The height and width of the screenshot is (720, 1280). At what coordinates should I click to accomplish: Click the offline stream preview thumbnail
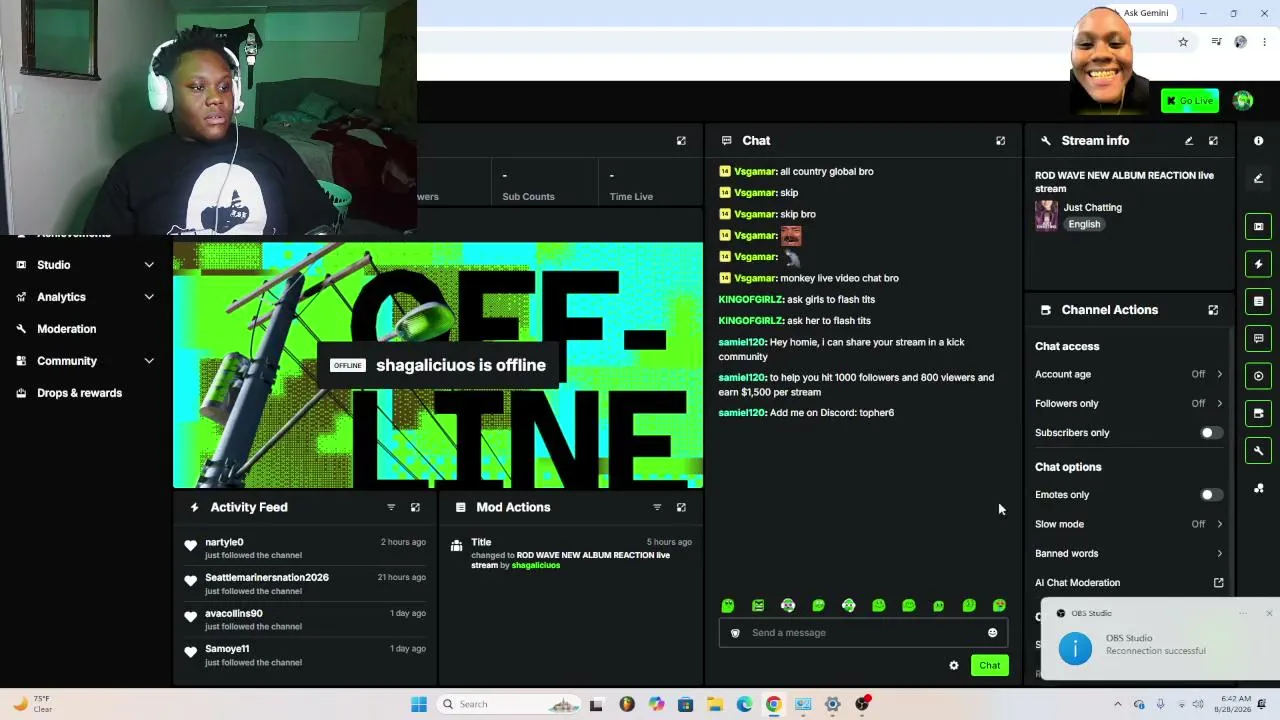point(438,365)
